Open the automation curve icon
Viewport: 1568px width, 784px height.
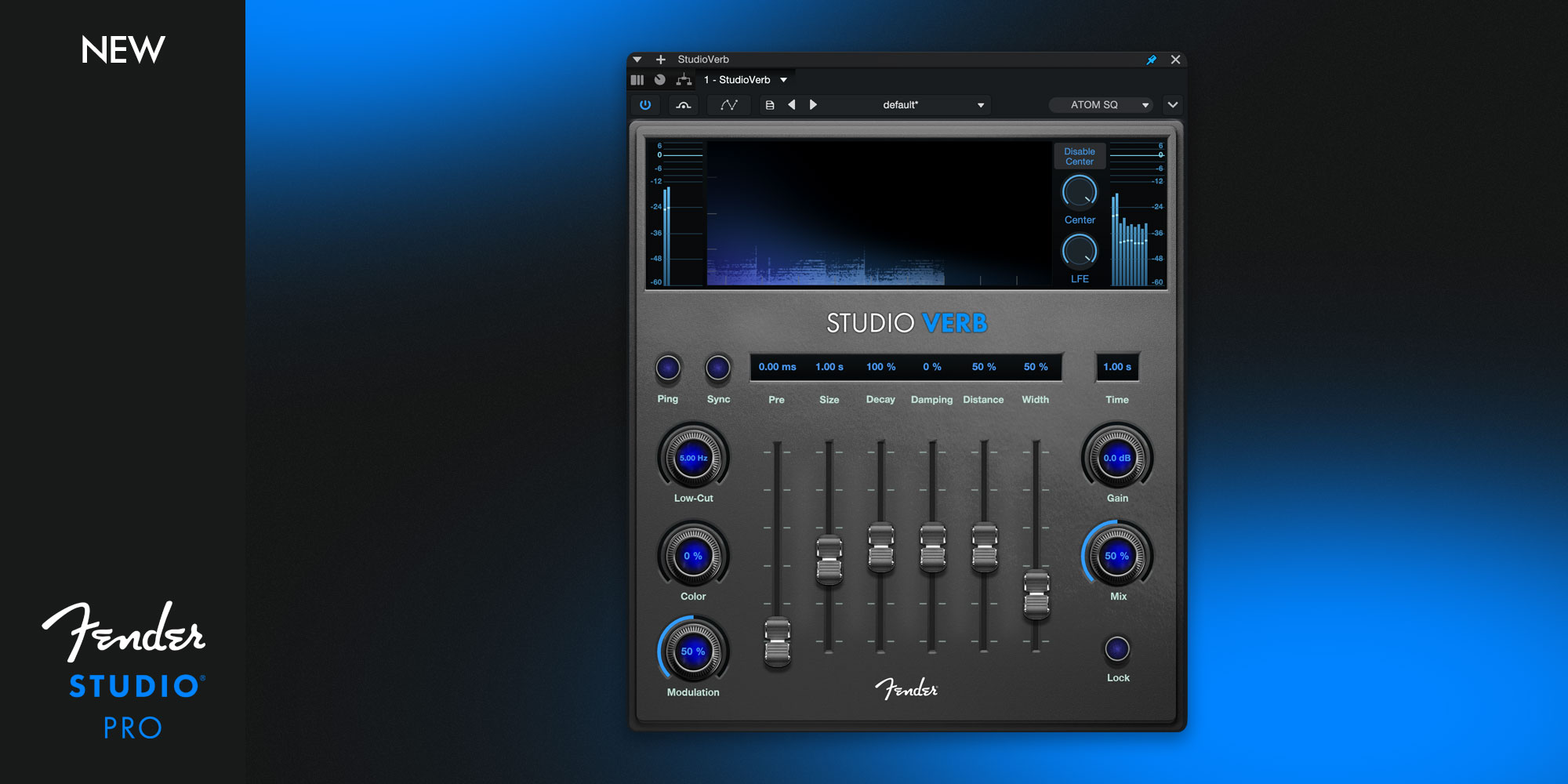[x=729, y=105]
